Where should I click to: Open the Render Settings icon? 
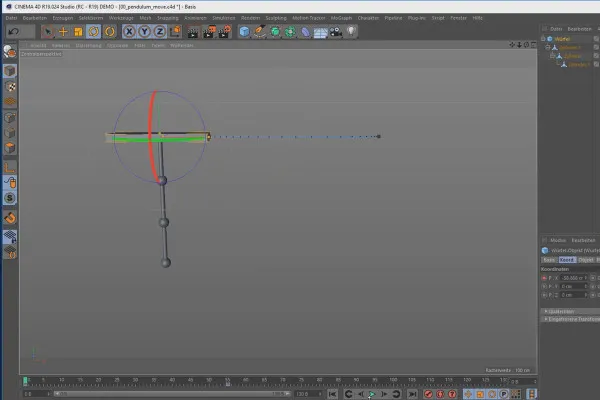tap(225, 32)
